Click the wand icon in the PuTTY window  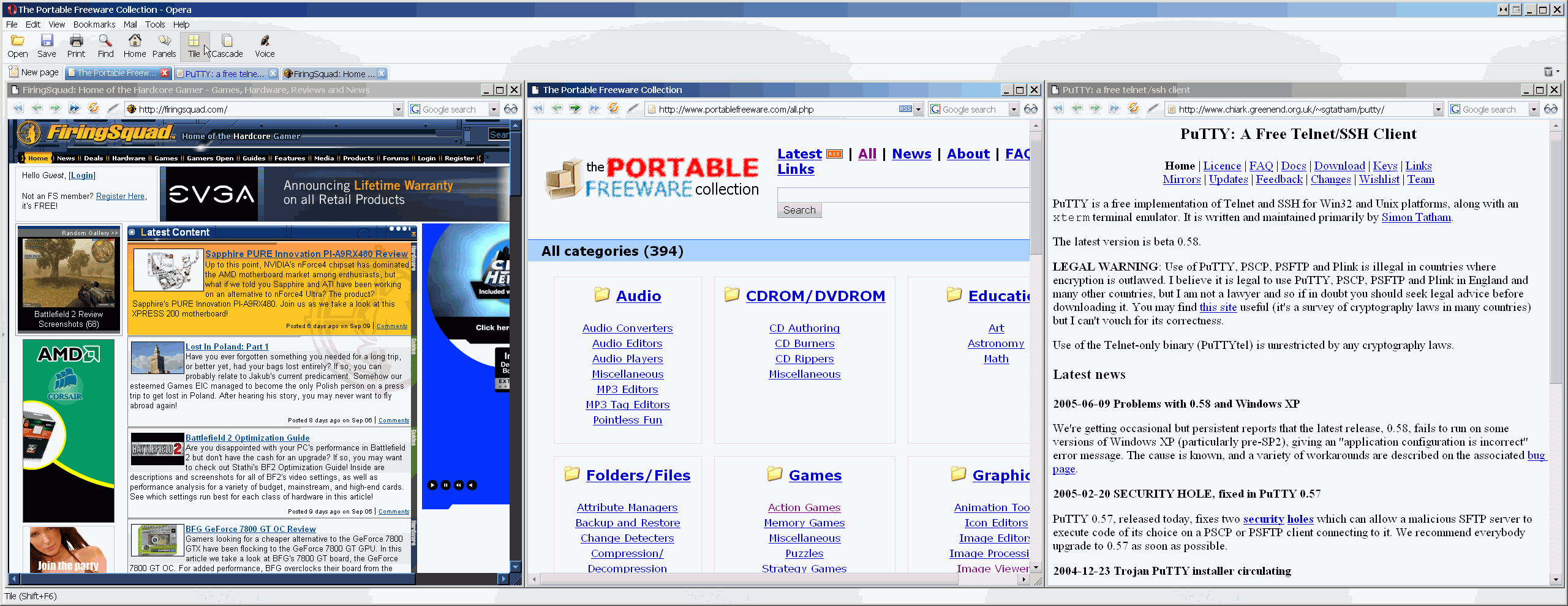[x=1153, y=109]
